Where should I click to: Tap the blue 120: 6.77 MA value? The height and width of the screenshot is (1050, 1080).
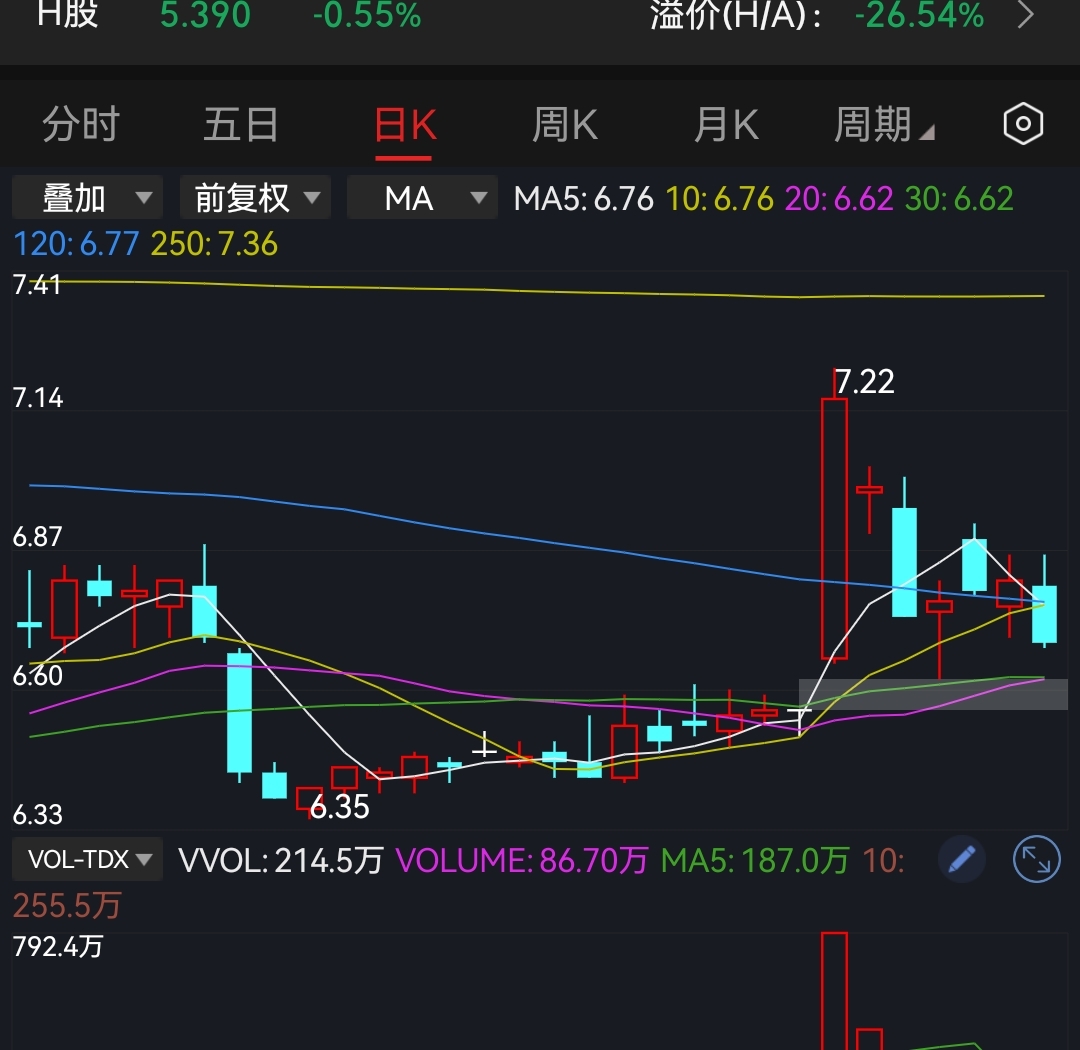click(76, 244)
